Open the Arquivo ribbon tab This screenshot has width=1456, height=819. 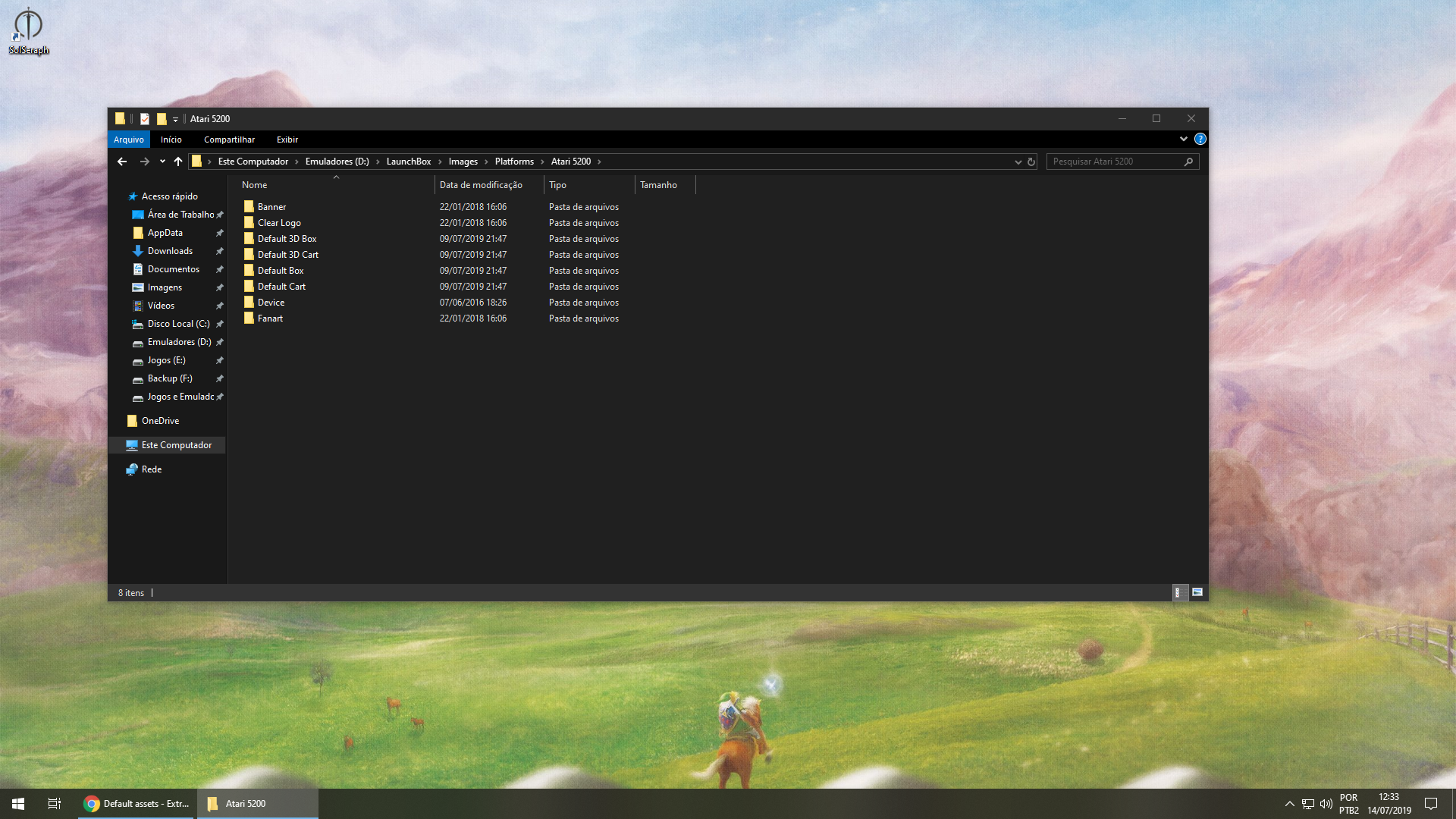click(x=128, y=140)
